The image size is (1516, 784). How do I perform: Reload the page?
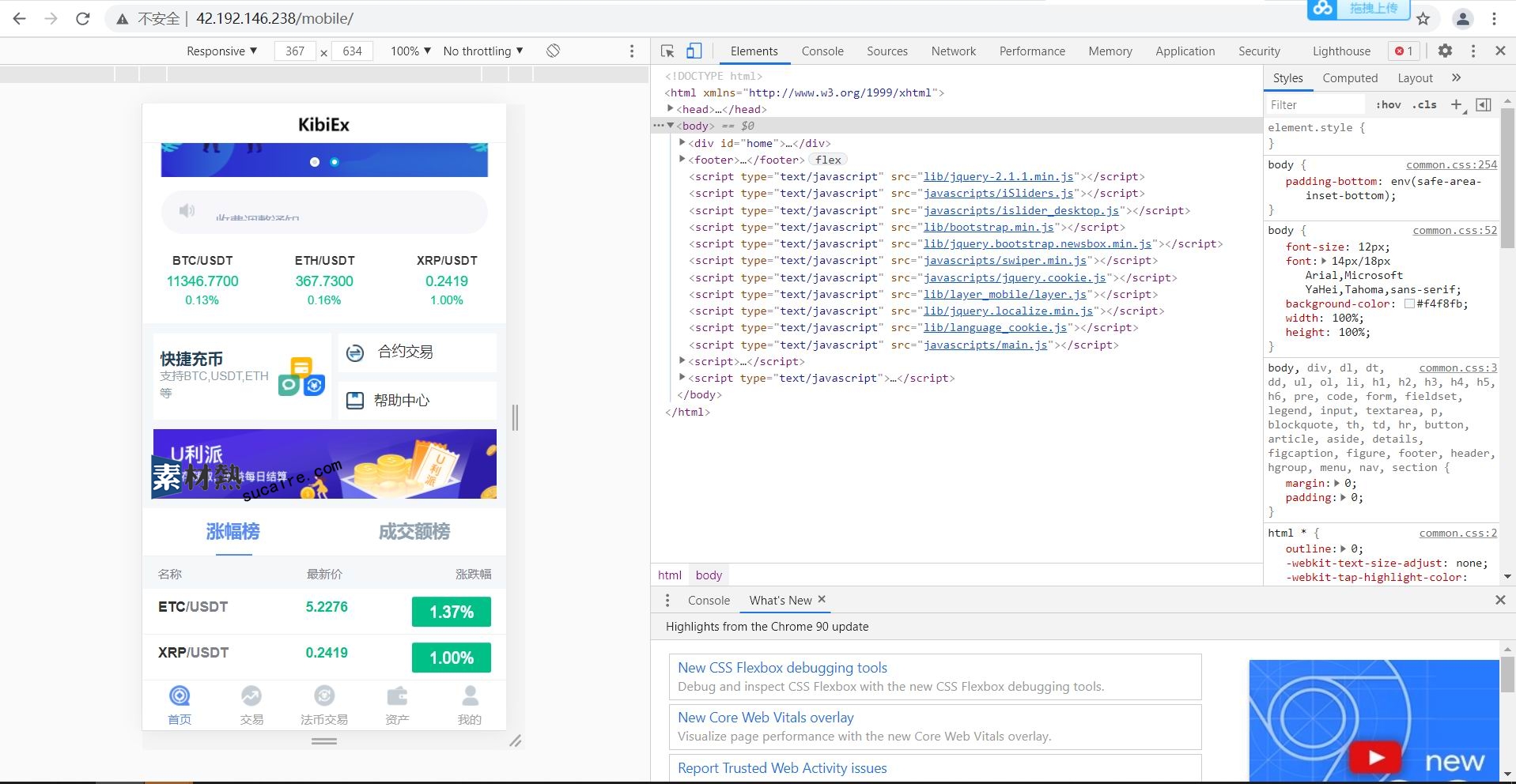point(83,18)
